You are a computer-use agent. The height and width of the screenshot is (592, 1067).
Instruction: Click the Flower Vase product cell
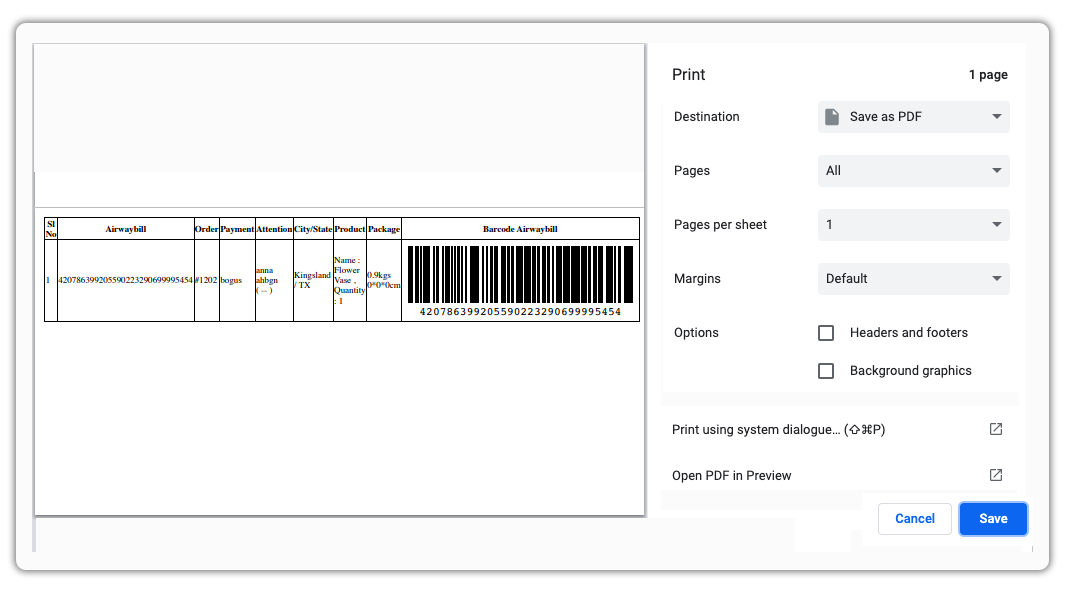click(350, 280)
